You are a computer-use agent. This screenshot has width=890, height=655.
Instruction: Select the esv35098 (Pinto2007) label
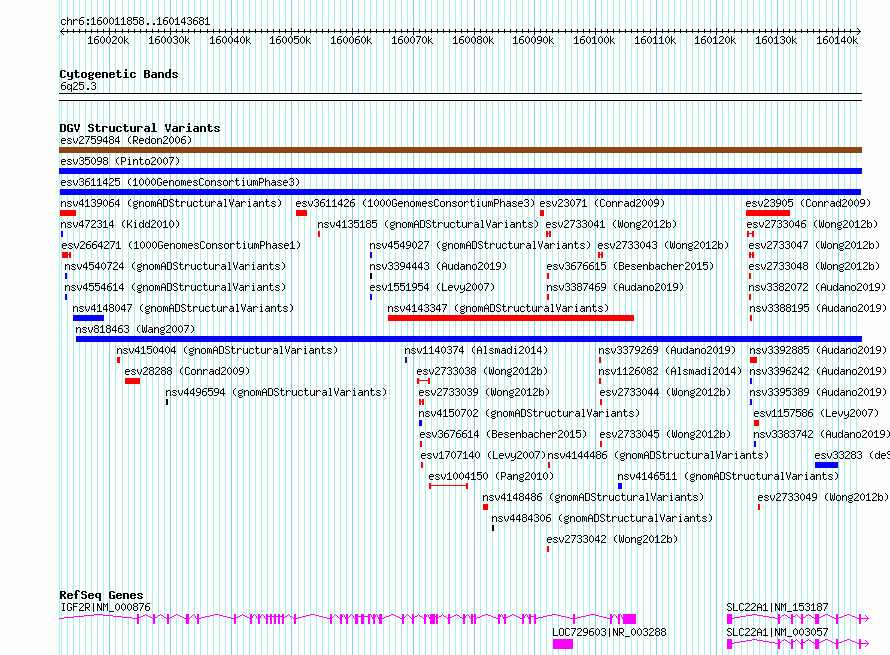coord(120,161)
